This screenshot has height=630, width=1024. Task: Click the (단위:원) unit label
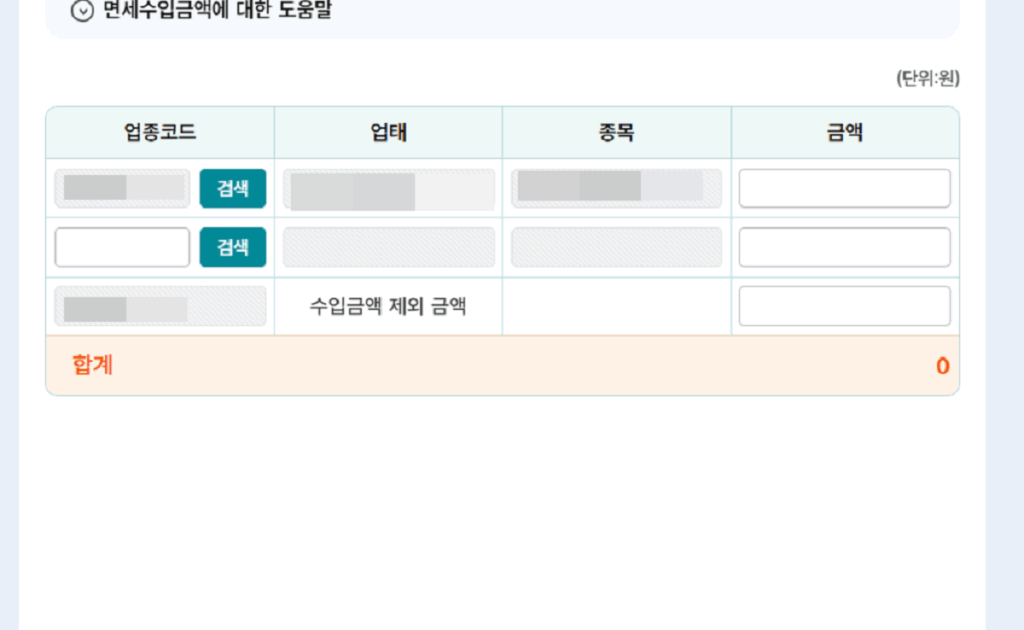(927, 78)
